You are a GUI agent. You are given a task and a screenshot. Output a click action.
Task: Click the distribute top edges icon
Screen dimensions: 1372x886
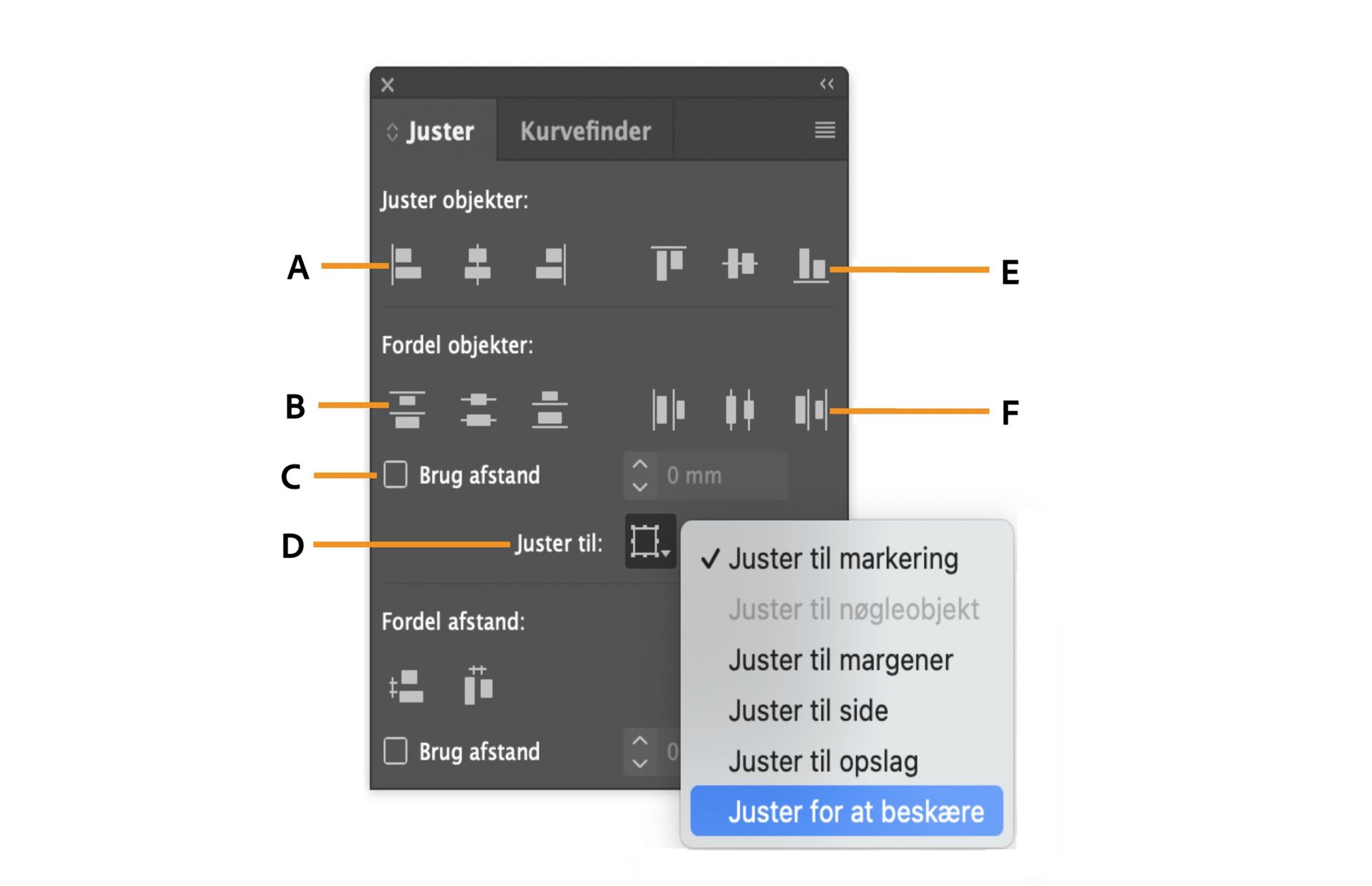(407, 409)
